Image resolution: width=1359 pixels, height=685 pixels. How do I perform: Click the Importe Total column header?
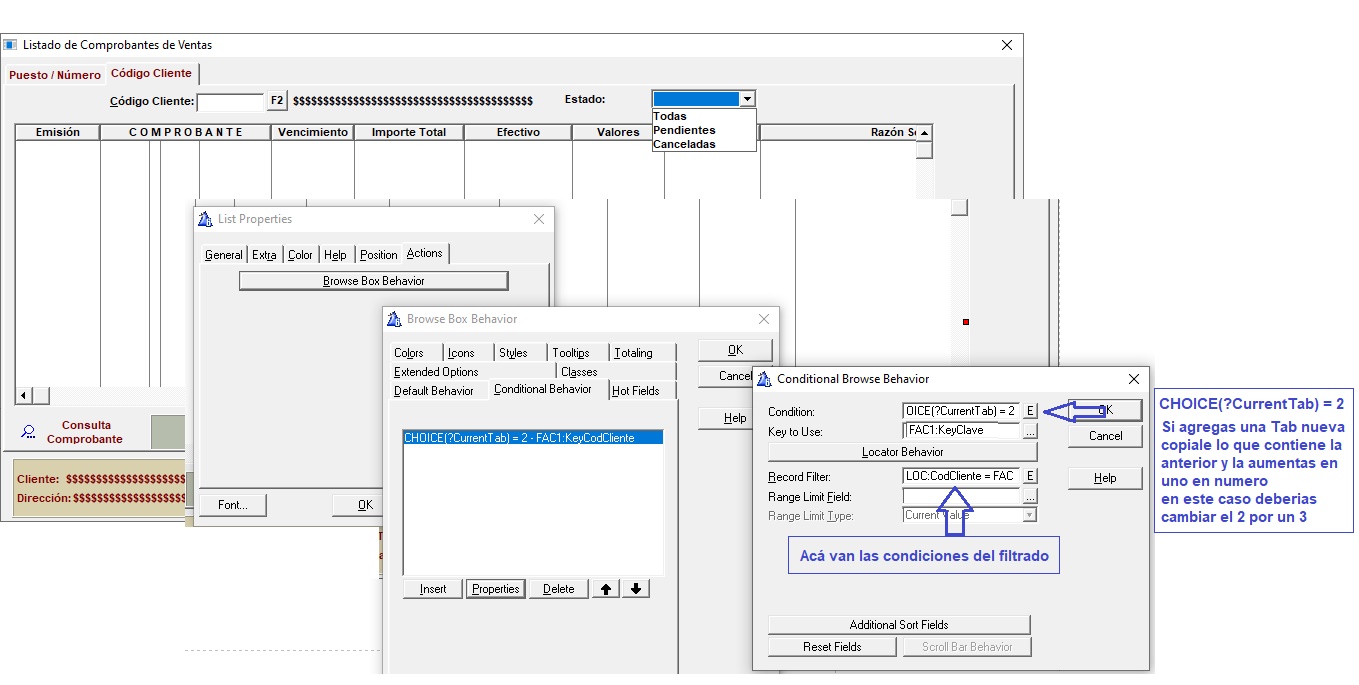(409, 132)
